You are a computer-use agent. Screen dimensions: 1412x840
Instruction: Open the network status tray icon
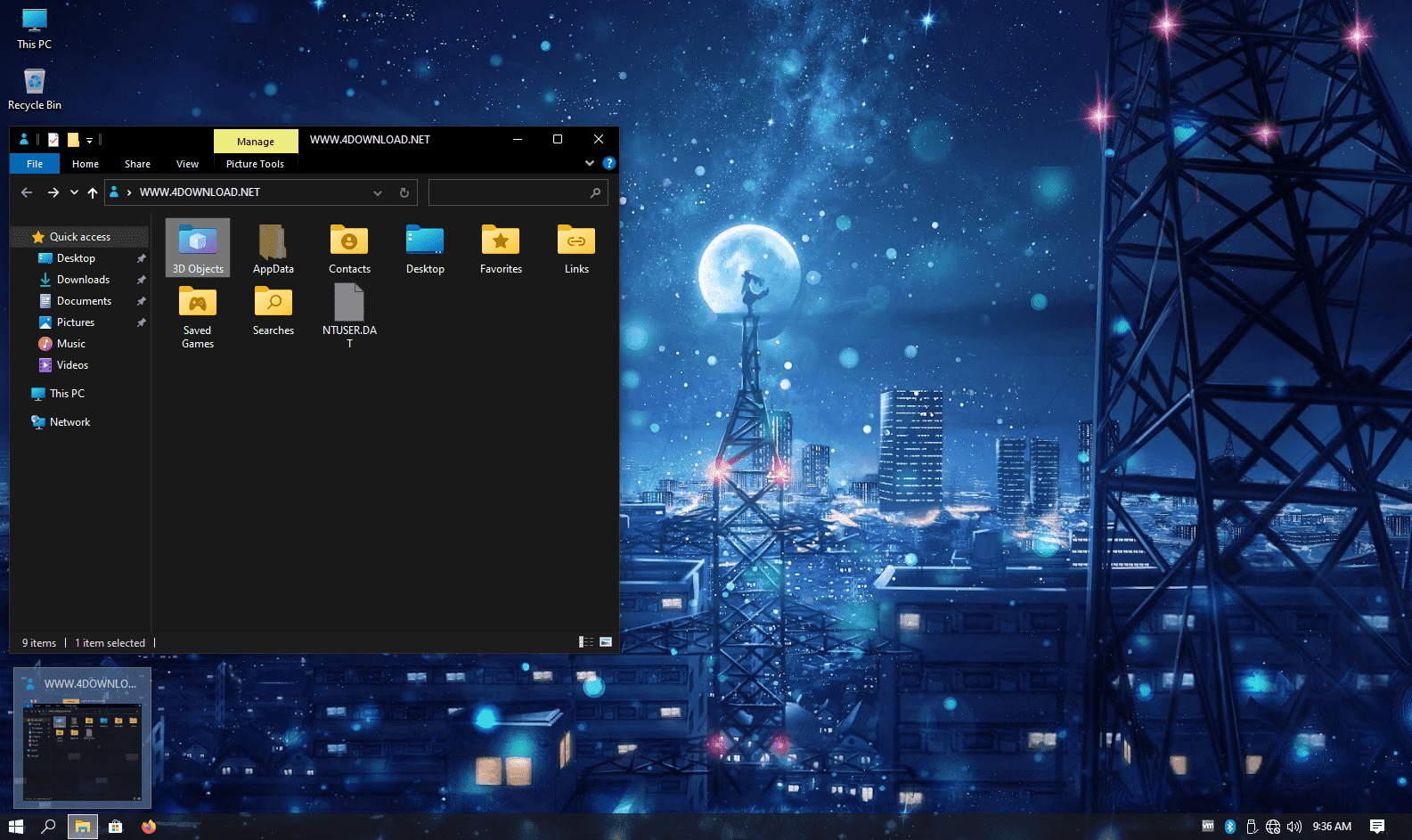pos(1273,827)
